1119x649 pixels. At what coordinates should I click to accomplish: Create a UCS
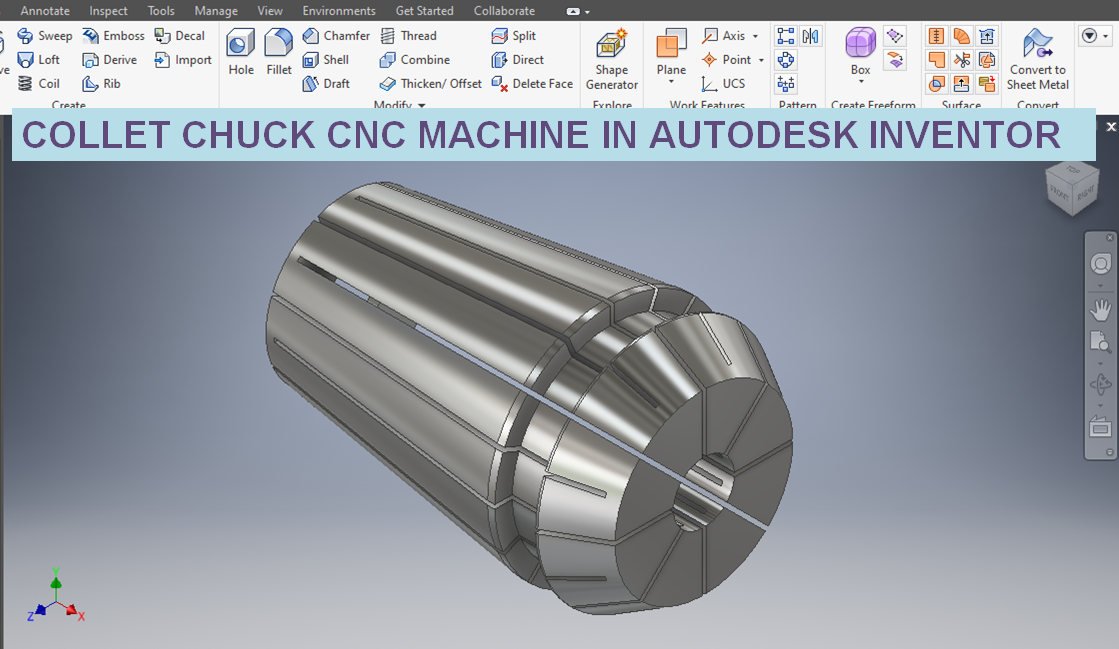click(724, 84)
